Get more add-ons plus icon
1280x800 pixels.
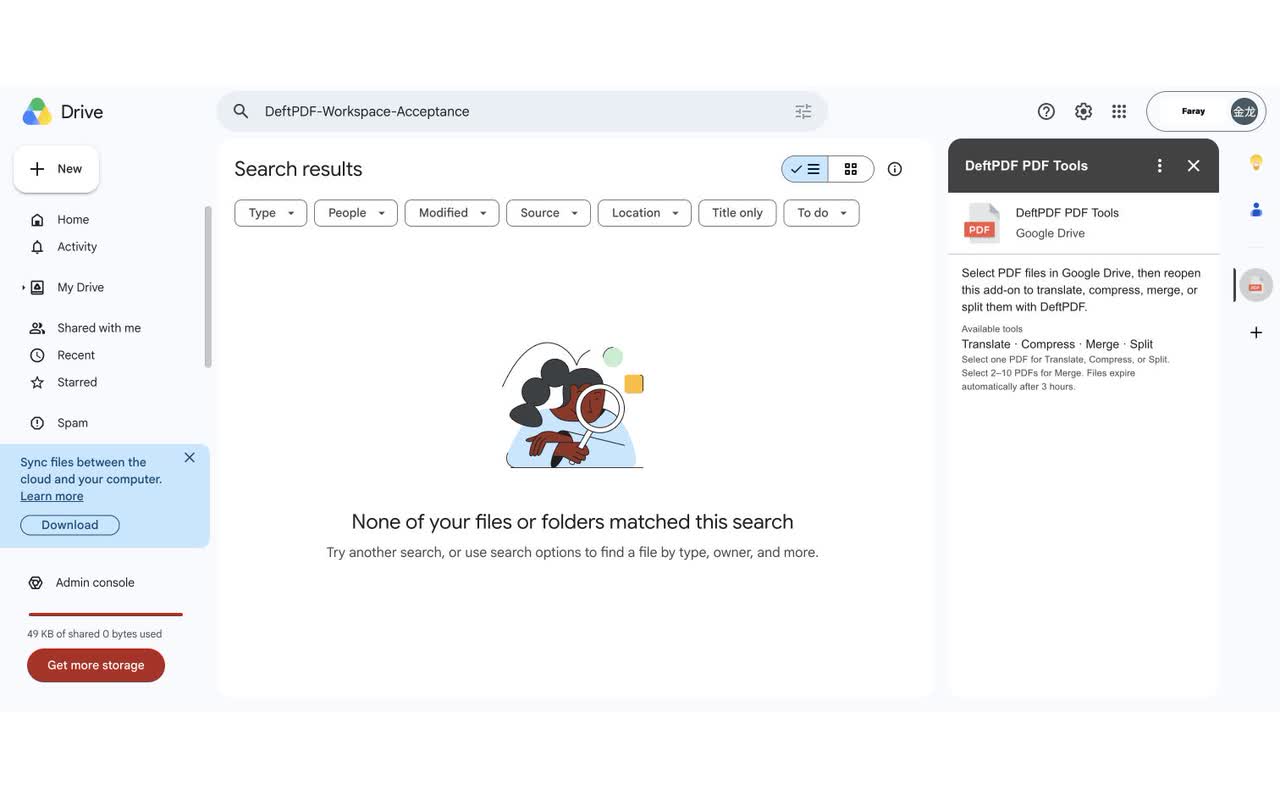(x=1256, y=332)
